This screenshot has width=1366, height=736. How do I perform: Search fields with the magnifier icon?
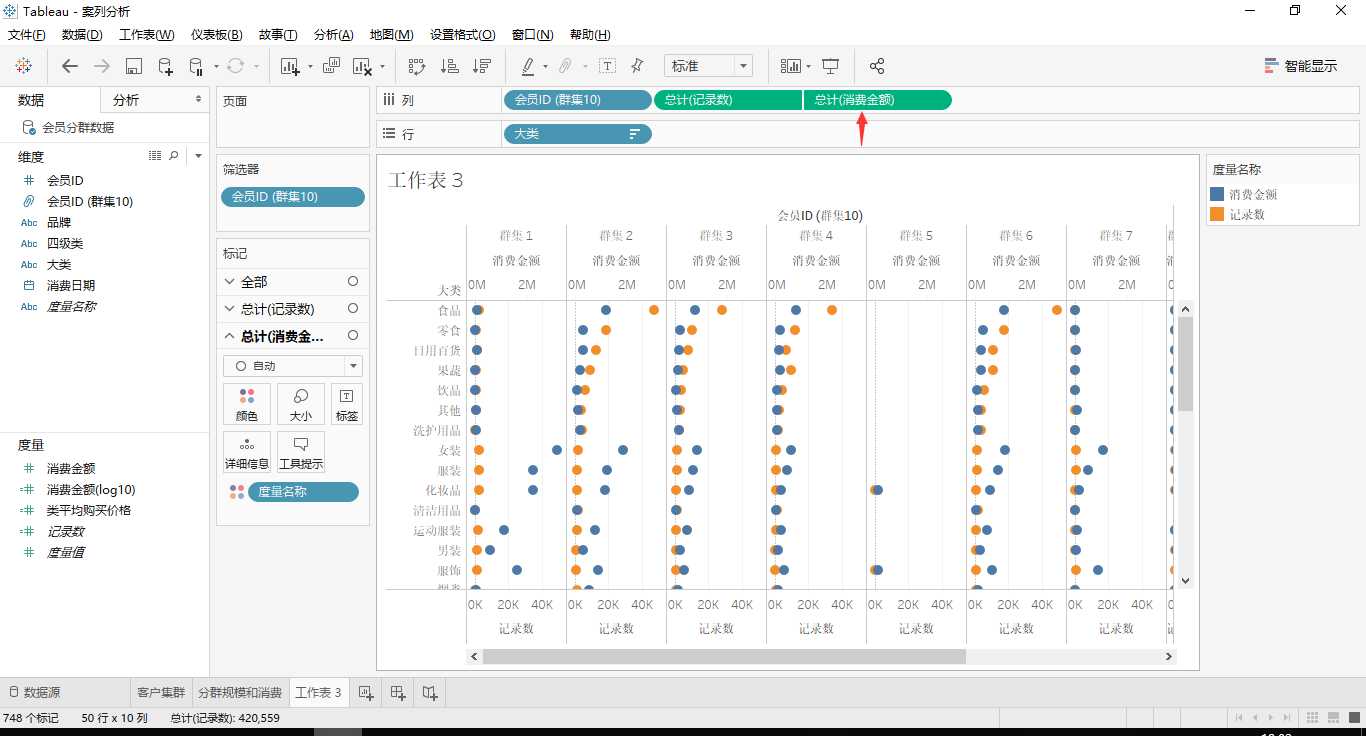[174, 156]
